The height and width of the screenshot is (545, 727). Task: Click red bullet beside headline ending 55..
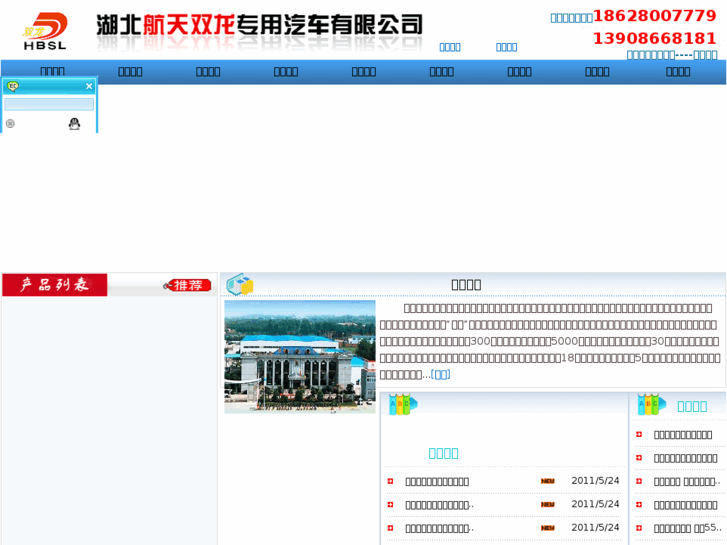point(639,528)
